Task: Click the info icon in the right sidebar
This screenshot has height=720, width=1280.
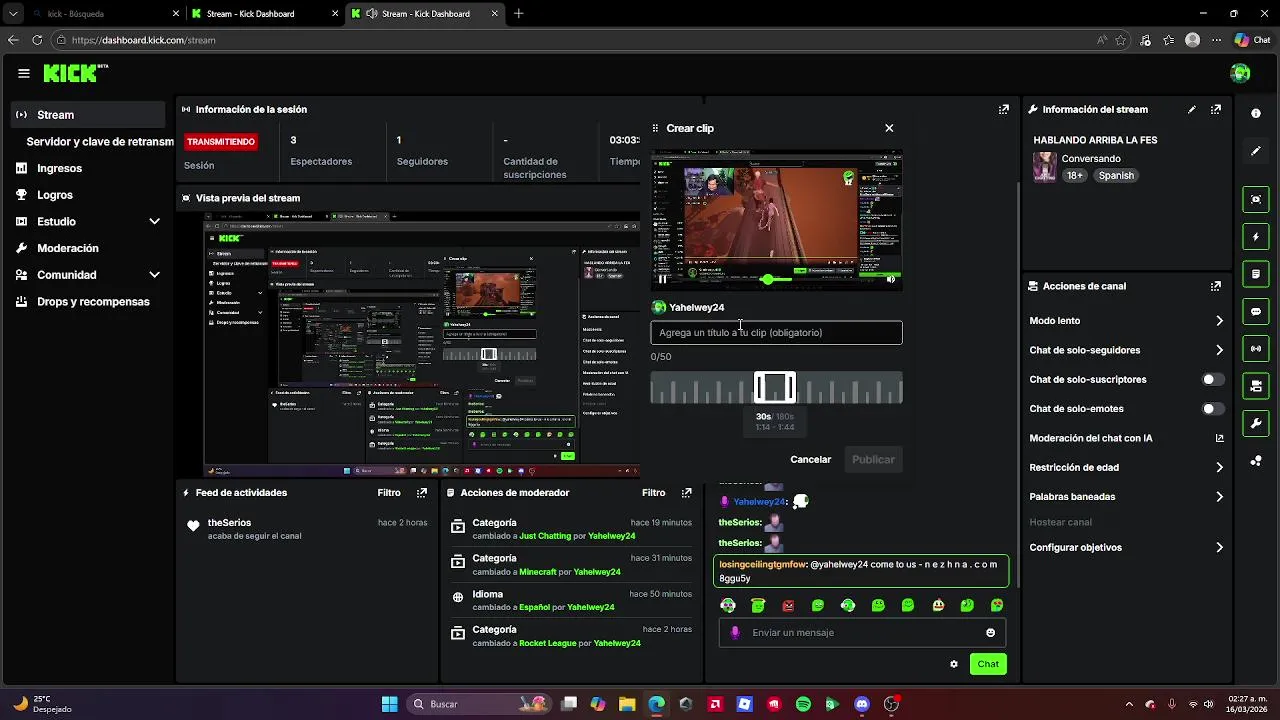Action: 1256,114
